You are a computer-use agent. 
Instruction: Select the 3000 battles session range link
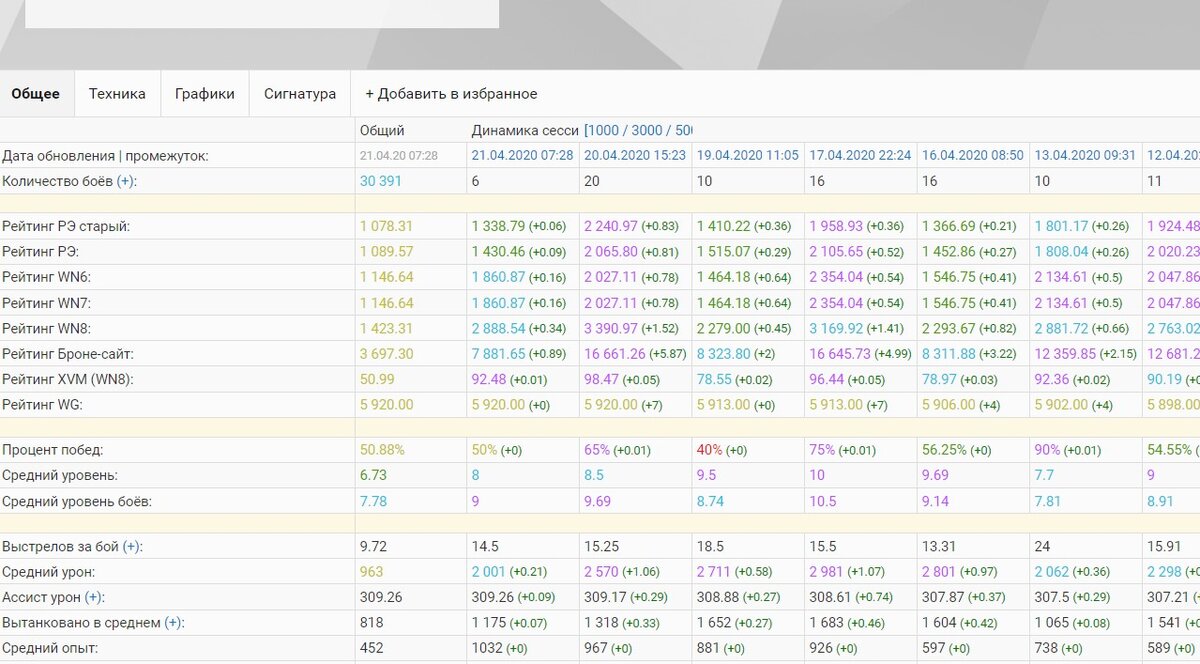(x=649, y=130)
